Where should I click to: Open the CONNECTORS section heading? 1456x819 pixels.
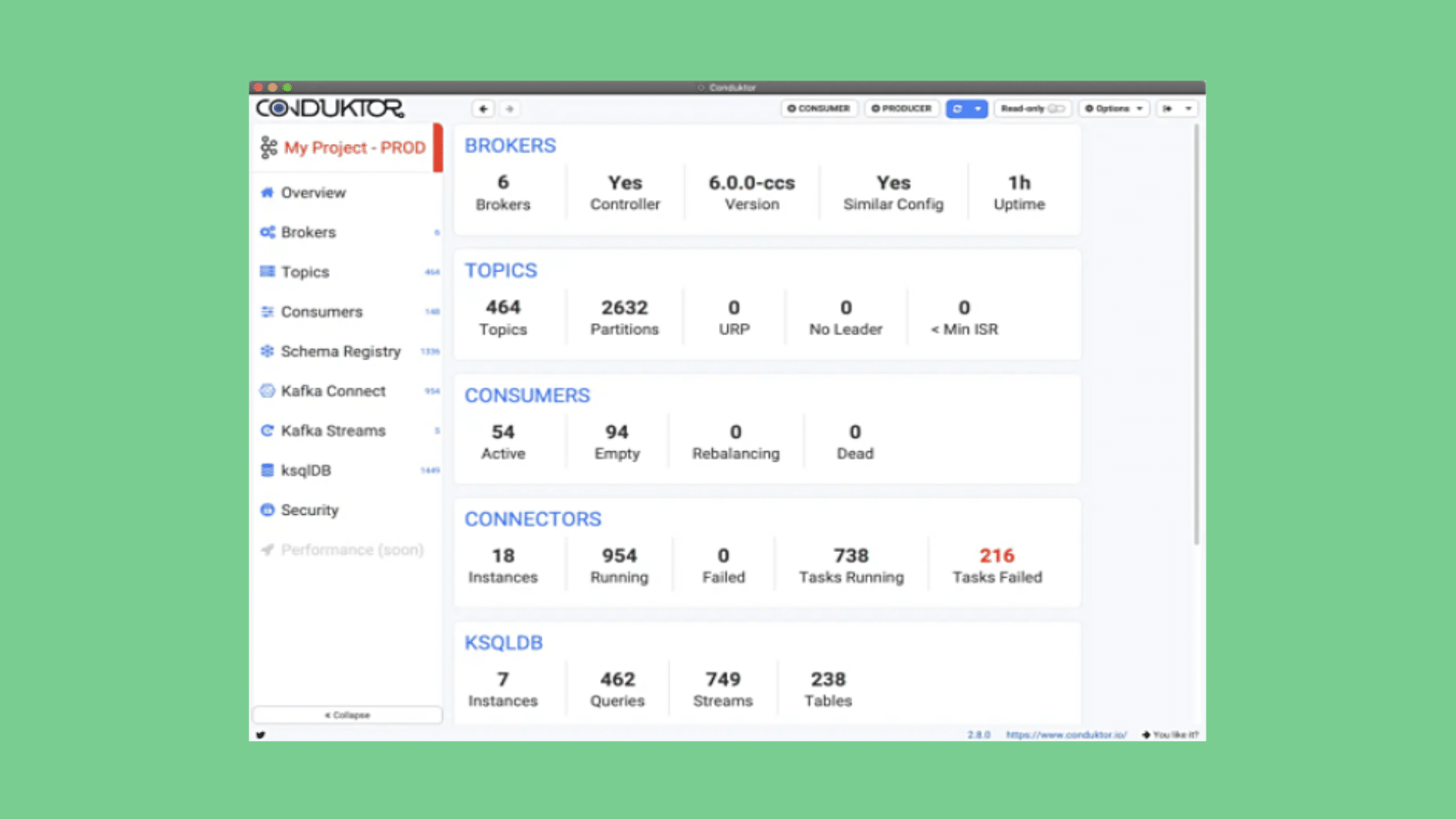[532, 519]
